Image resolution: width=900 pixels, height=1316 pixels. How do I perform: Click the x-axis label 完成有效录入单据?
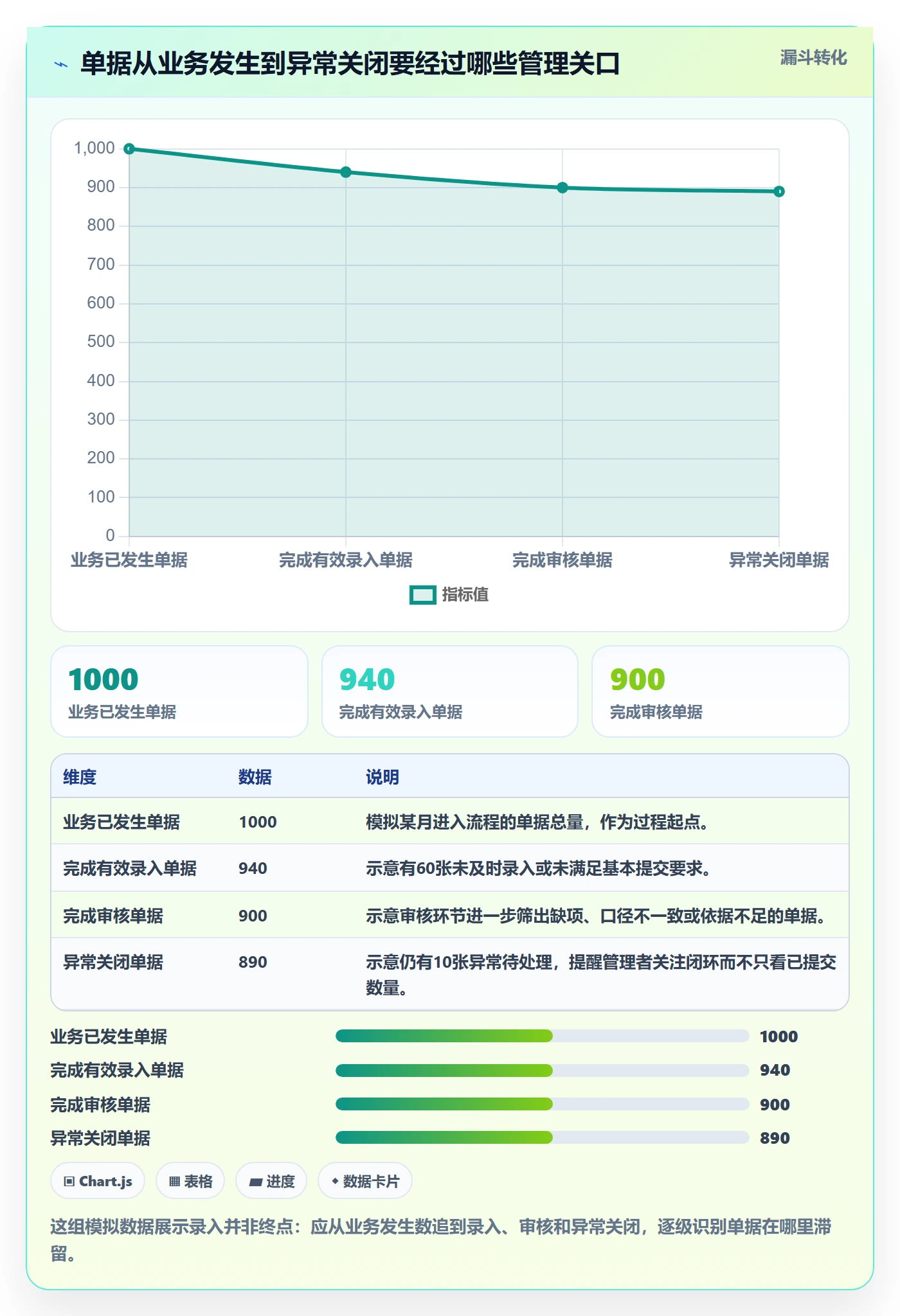346,560
